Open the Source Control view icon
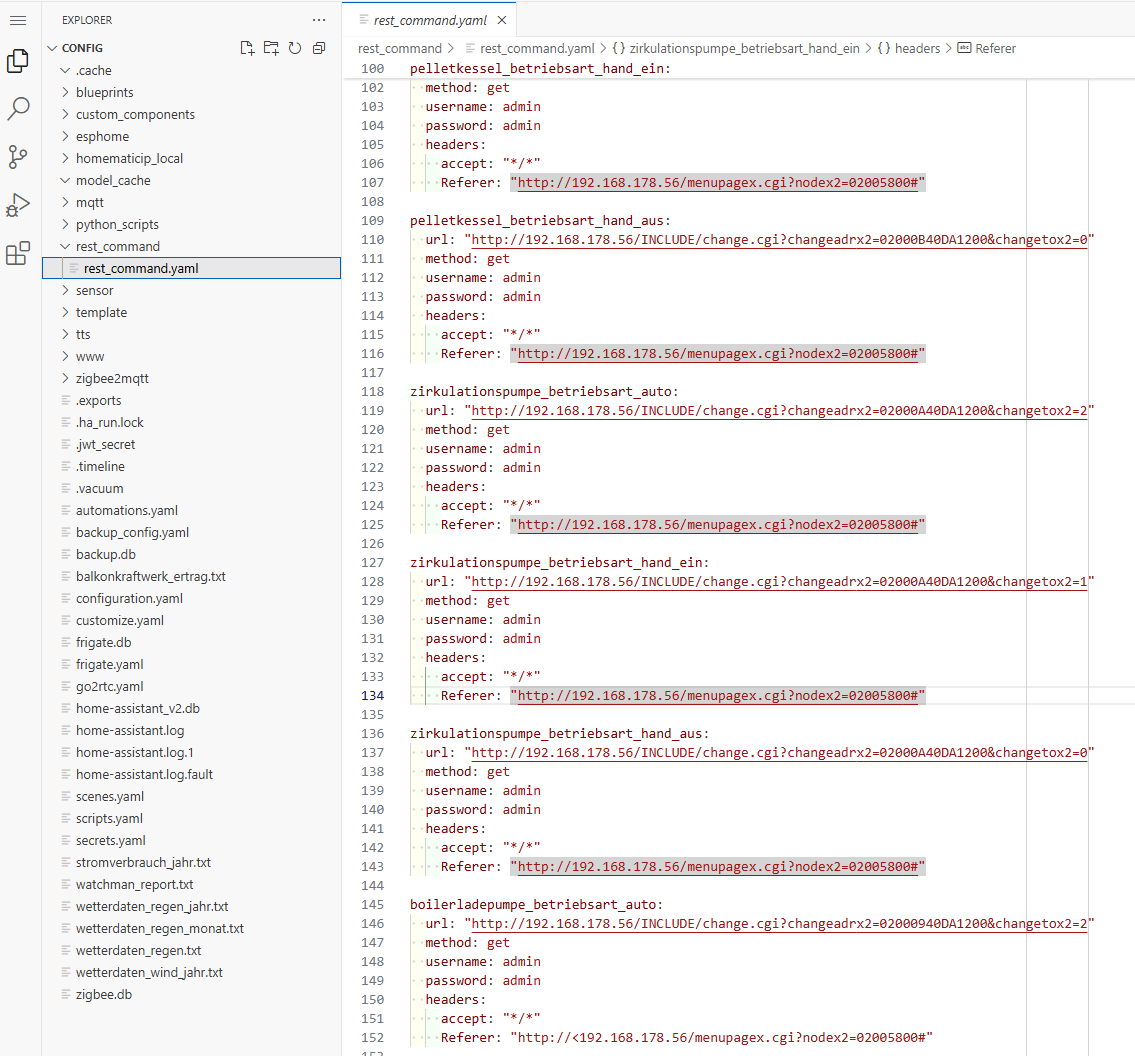The height and width of the screenshot is (1056, 1135). [18, 157]
